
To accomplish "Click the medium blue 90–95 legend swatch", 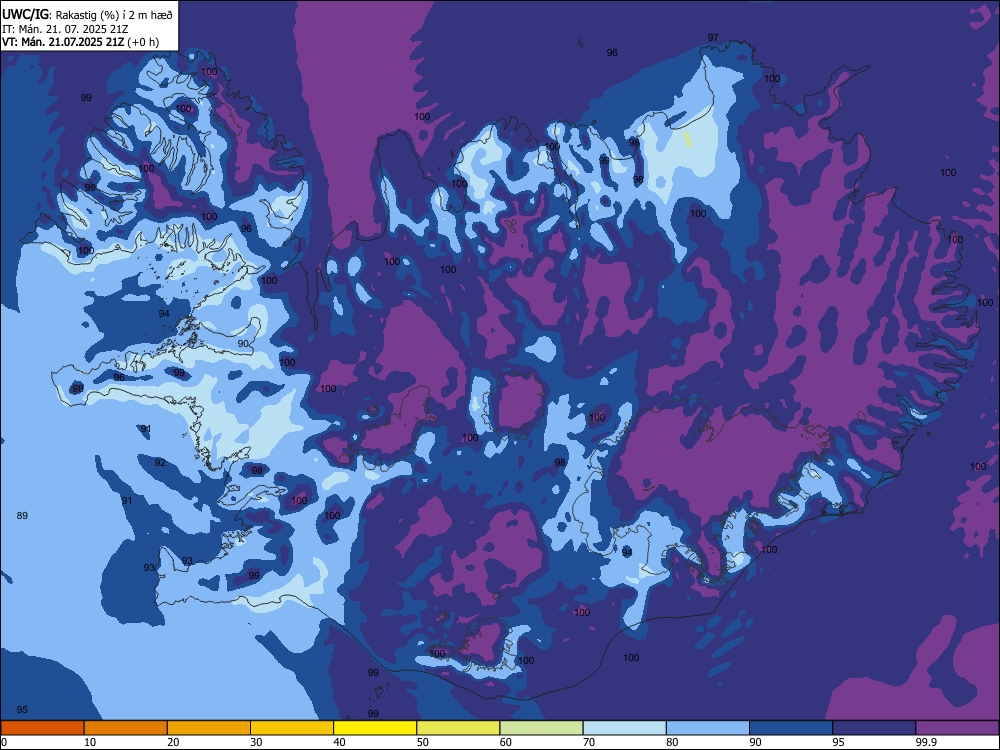I will pos(791,728).
